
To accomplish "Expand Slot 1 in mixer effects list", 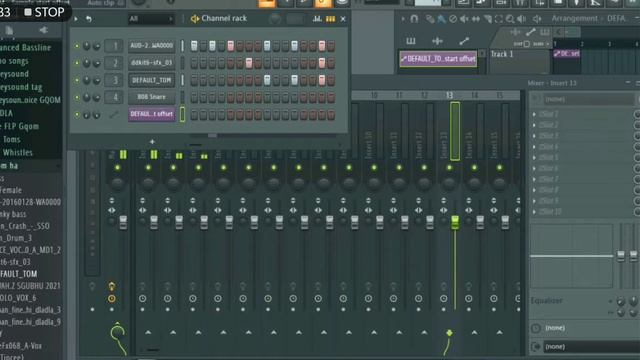I will (534, 114).
